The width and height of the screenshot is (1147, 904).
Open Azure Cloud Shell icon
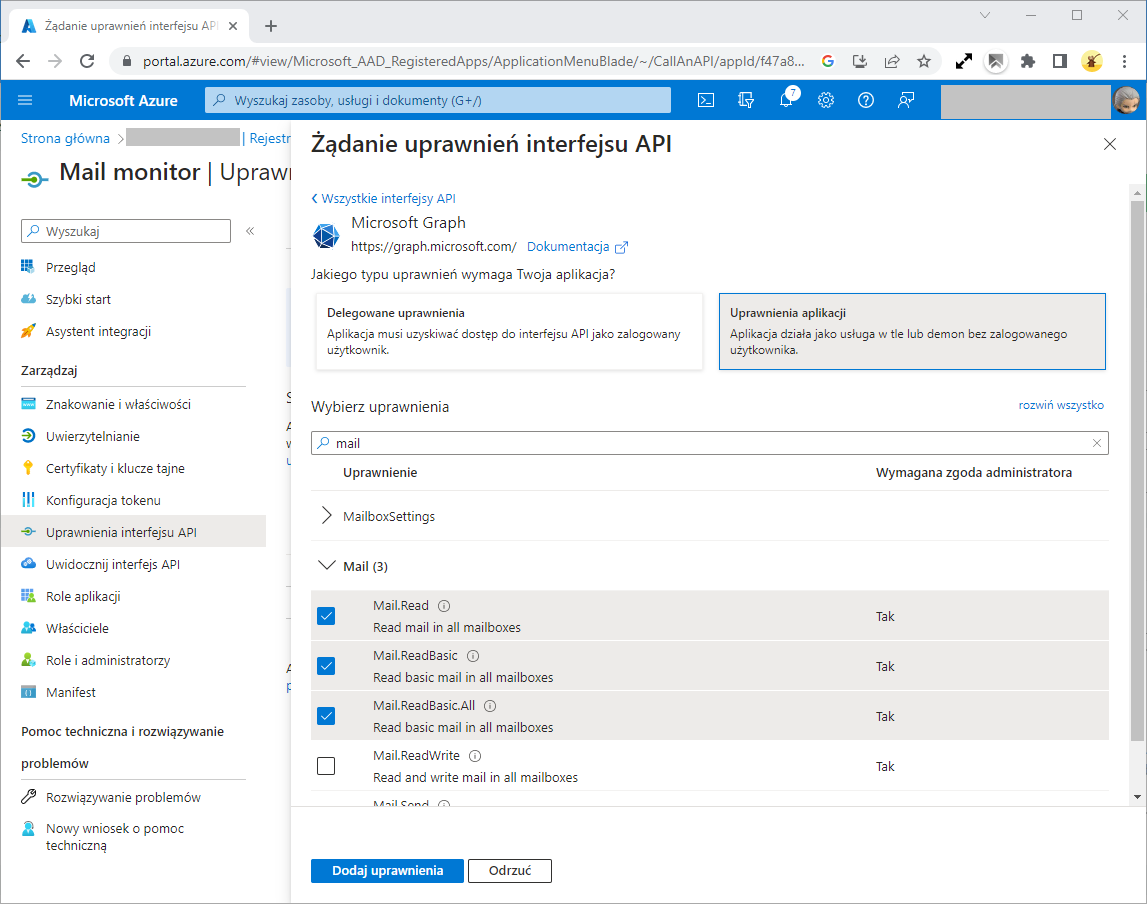[706, 100]
